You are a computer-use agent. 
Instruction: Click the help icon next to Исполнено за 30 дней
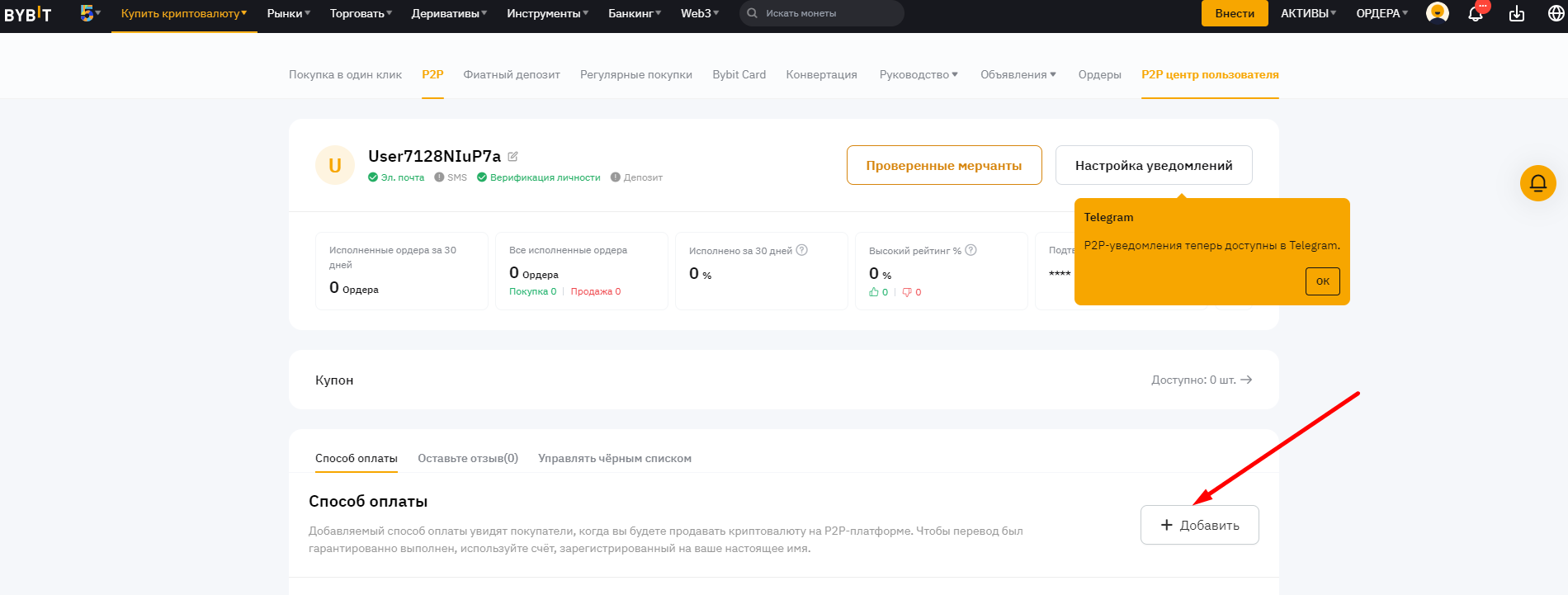pyautogui.click(x=801, y=250)
